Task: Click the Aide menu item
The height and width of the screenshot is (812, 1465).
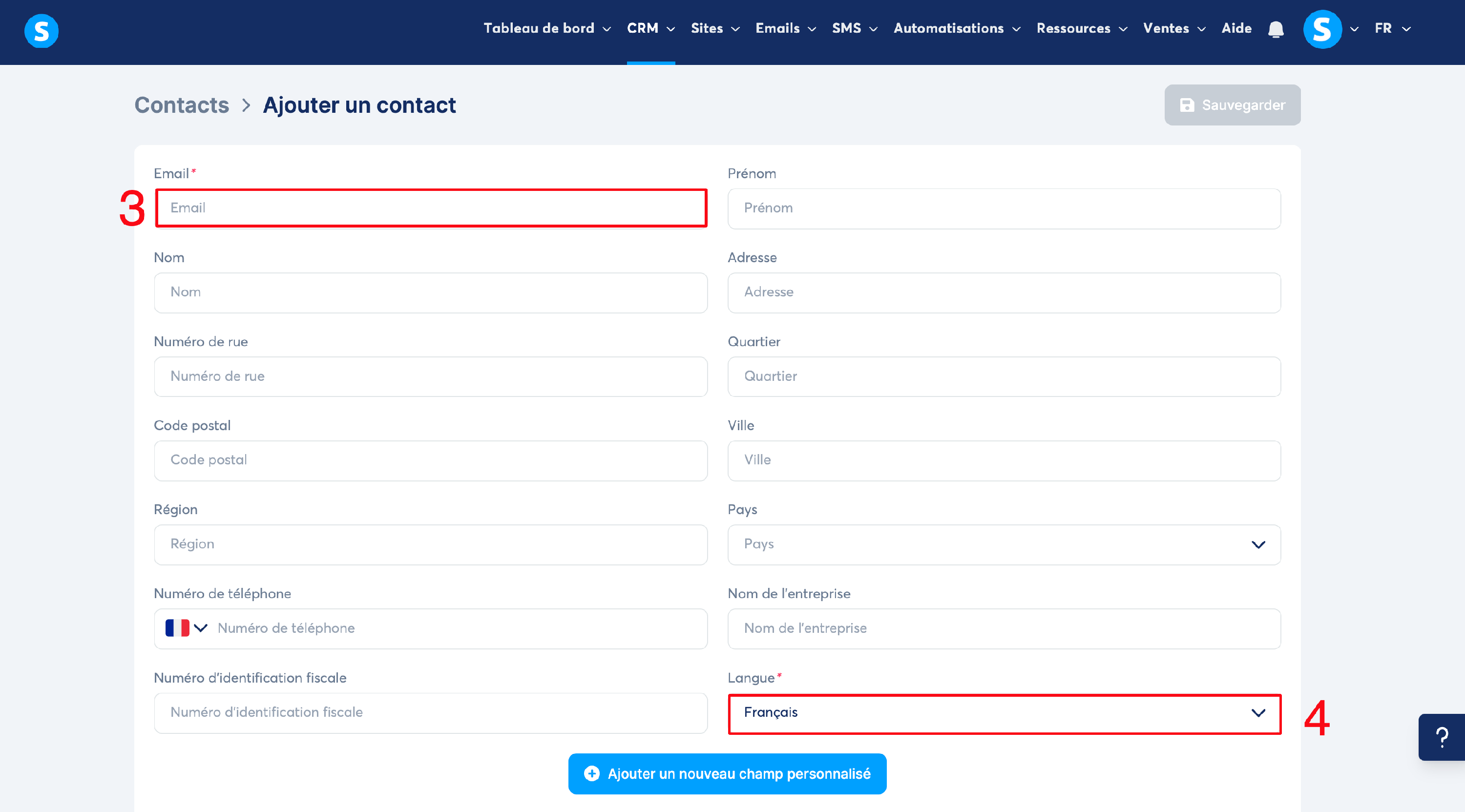Action: pyautogui.click(x=1236, y=28)
